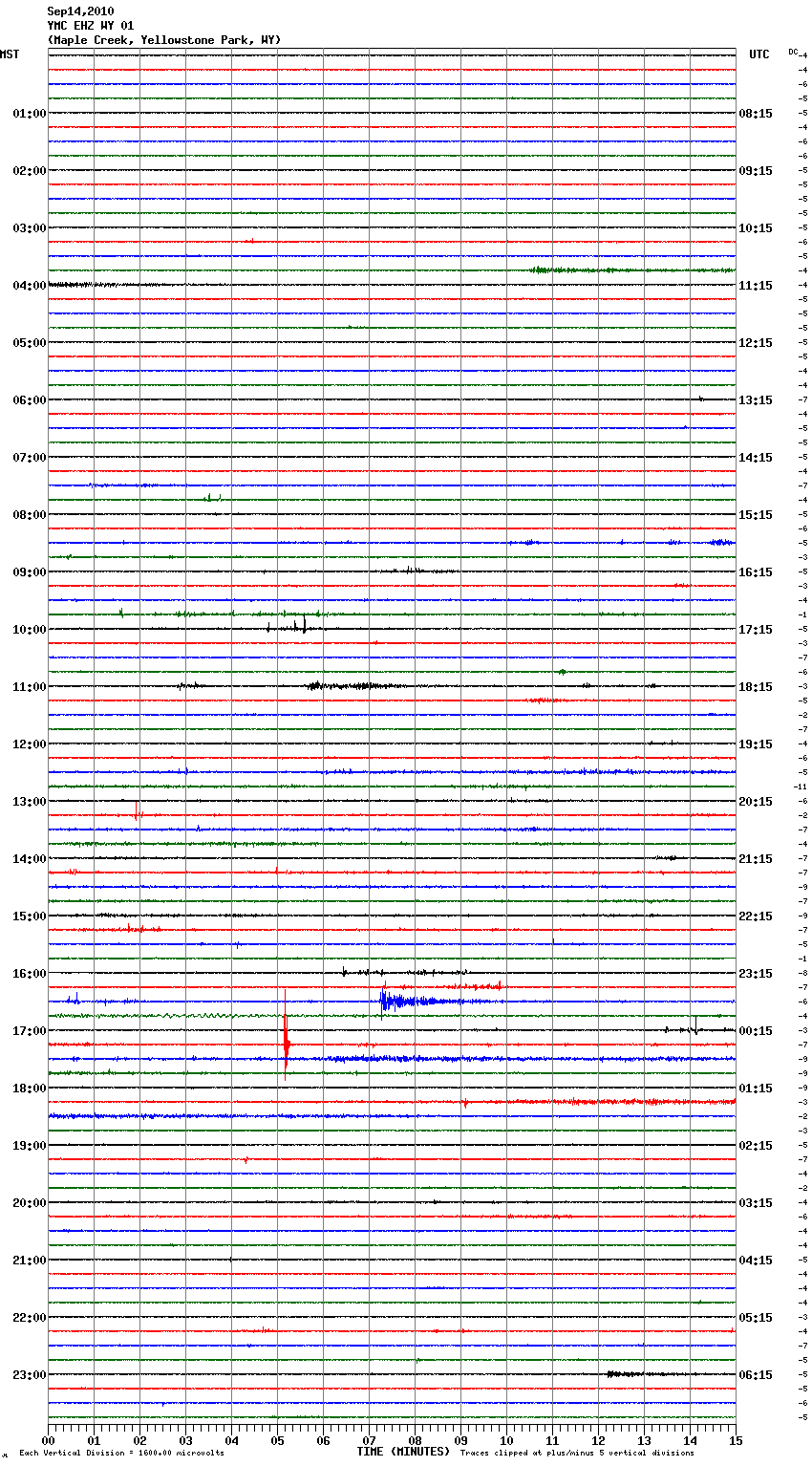Viewport: 812px width, 1466px height.
Task: Click the '22:15' UTC time label
Action: click(x=756, y=916)
